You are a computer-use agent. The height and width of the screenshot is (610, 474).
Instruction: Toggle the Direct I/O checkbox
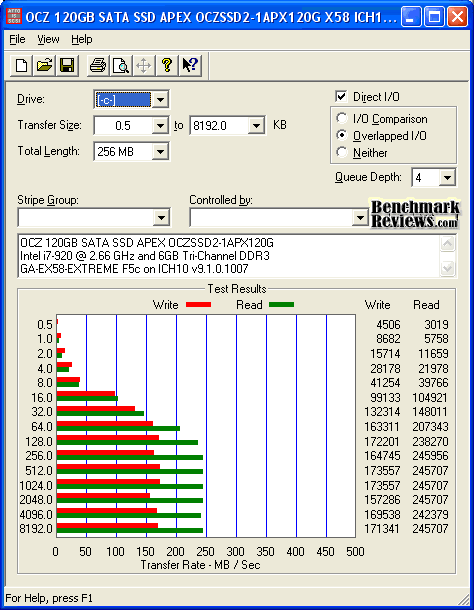pyautogui.click(x=341, y=96)
